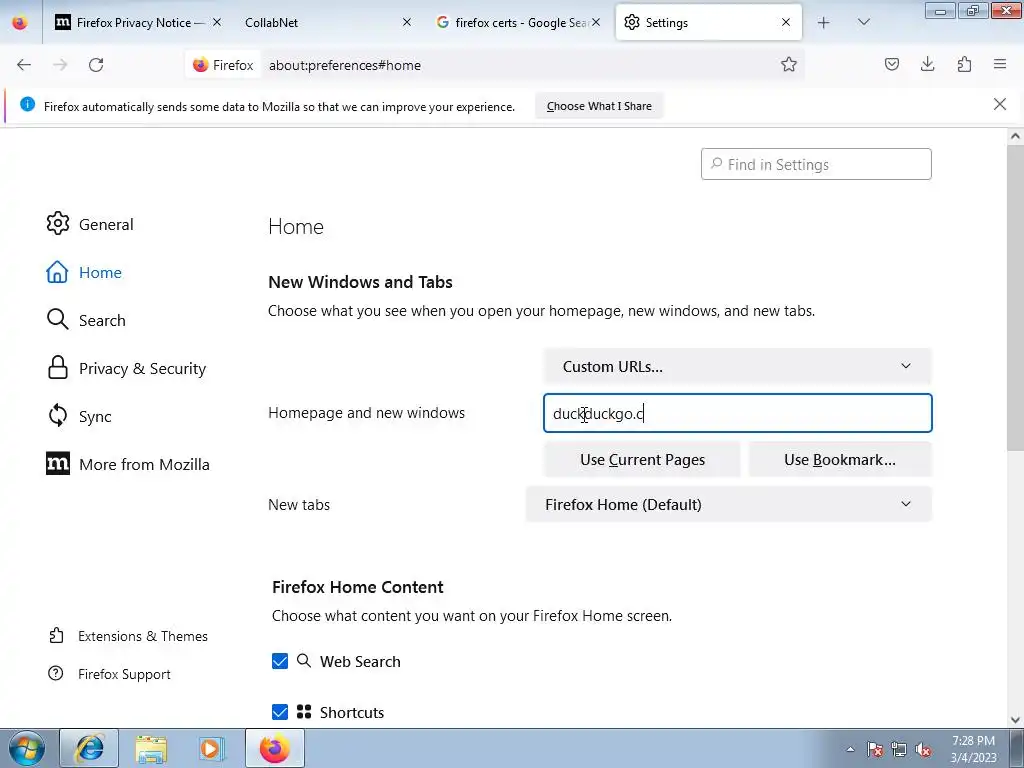
Task: Click the info icon in the notification bar
Action: click(27, 104)
